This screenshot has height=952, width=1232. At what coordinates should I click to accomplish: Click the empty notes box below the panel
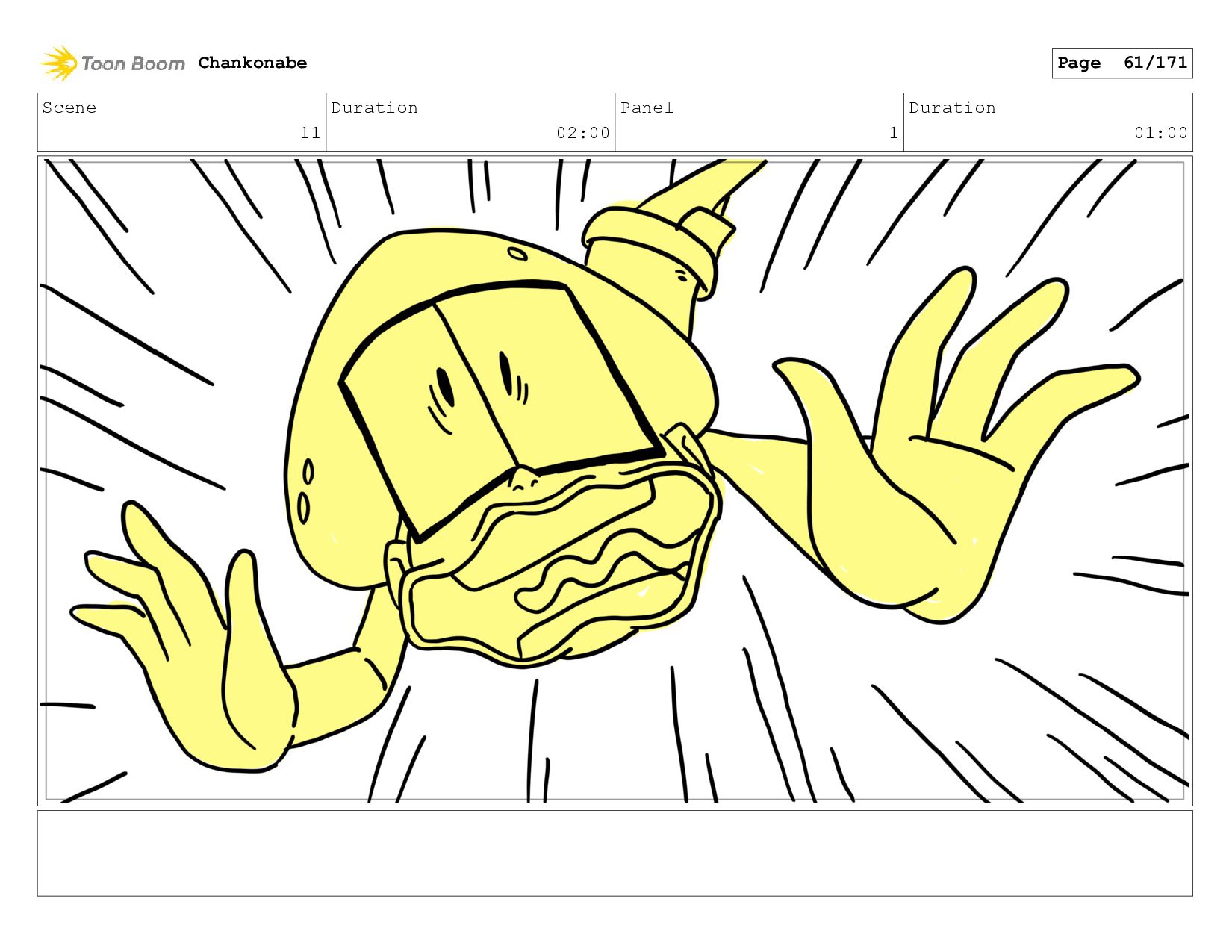coord(615,853)
